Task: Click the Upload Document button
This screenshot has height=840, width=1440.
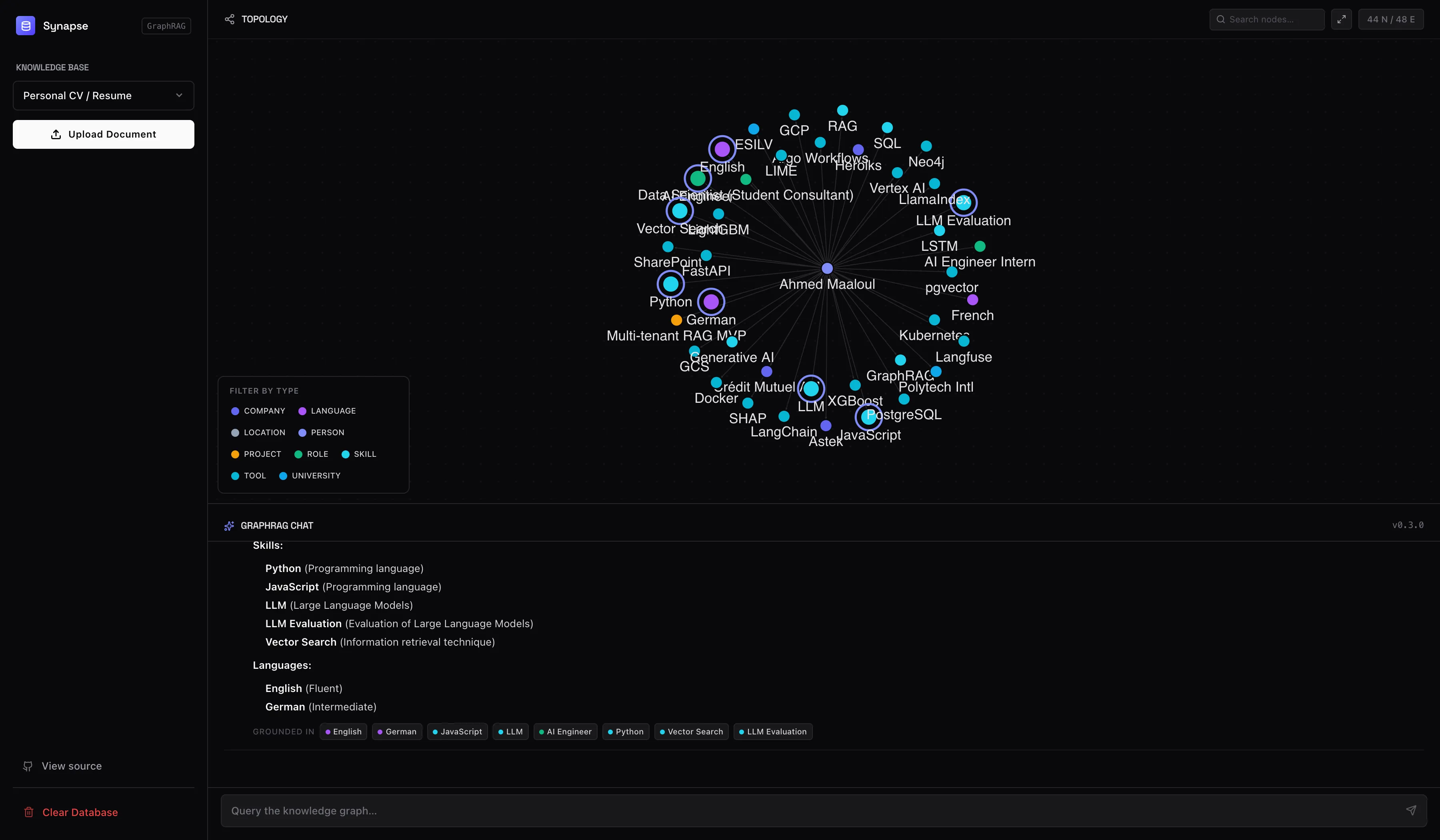Action: [x=104, y=134]
